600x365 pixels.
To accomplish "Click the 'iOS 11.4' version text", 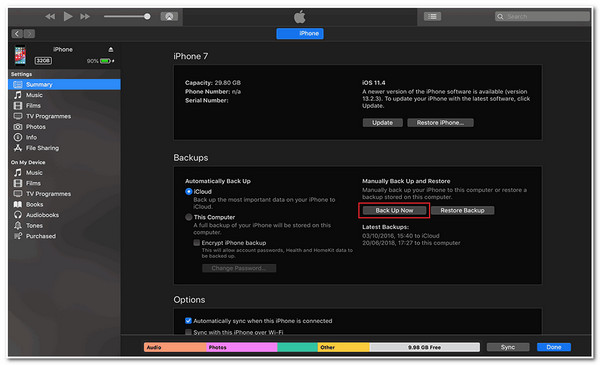I will (x=373, y=83).
